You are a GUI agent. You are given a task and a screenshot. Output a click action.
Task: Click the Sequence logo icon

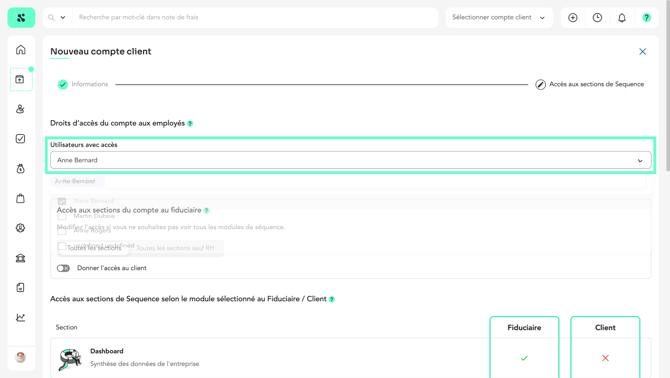click(x=21, y=18)
